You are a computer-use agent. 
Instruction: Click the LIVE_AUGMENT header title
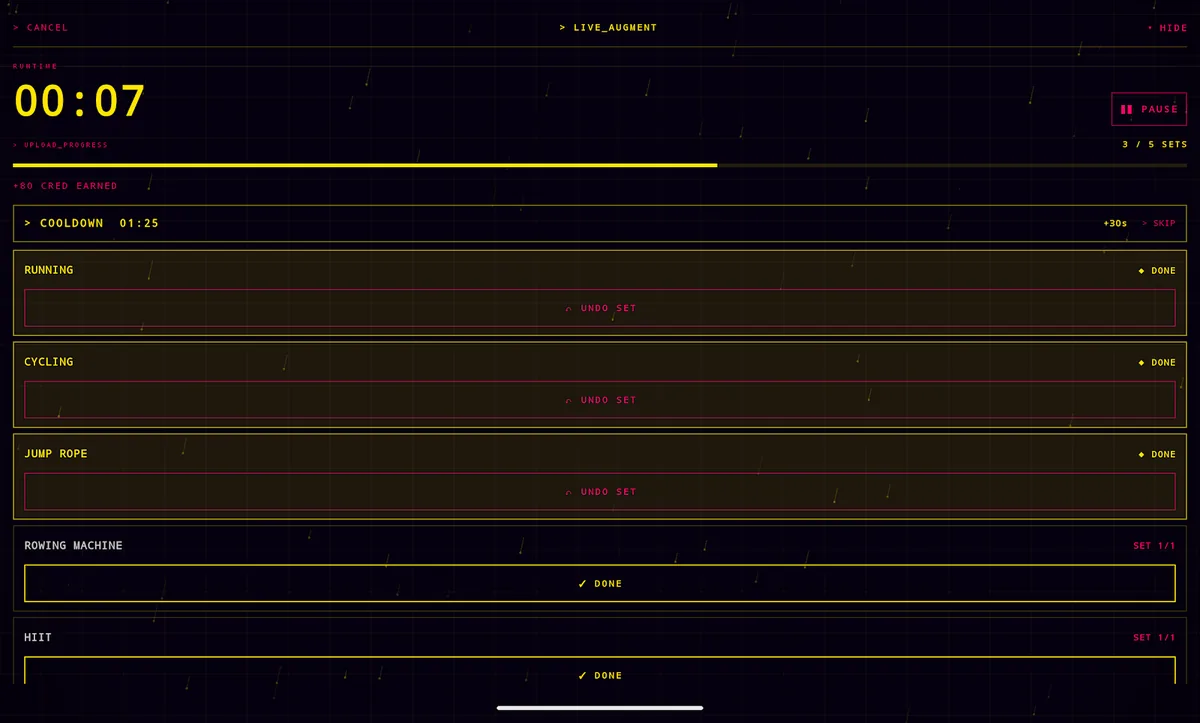click(608, 28)
